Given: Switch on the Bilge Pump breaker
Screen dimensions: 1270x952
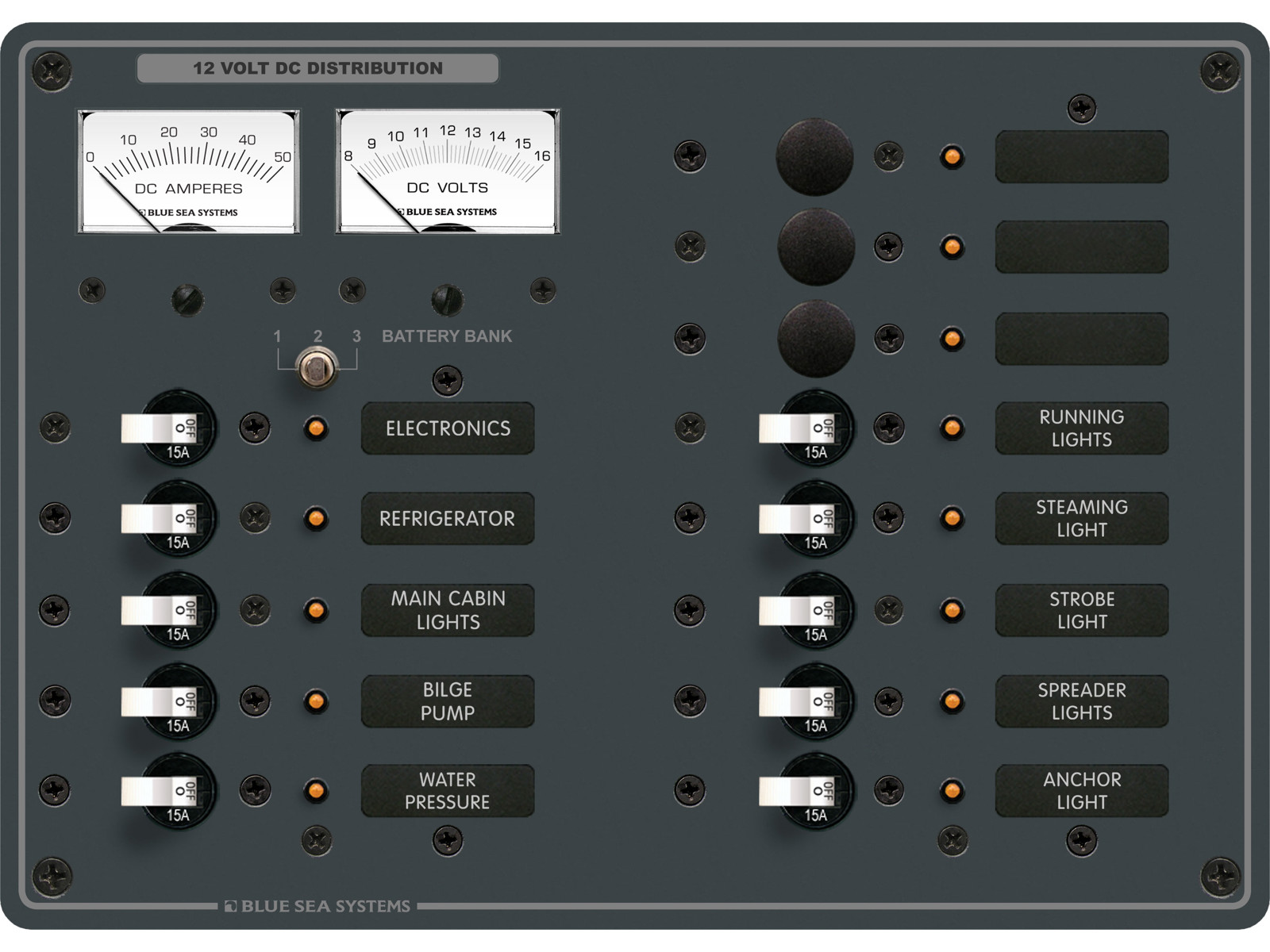Looking at the screenshot, I should coord(157,701).
